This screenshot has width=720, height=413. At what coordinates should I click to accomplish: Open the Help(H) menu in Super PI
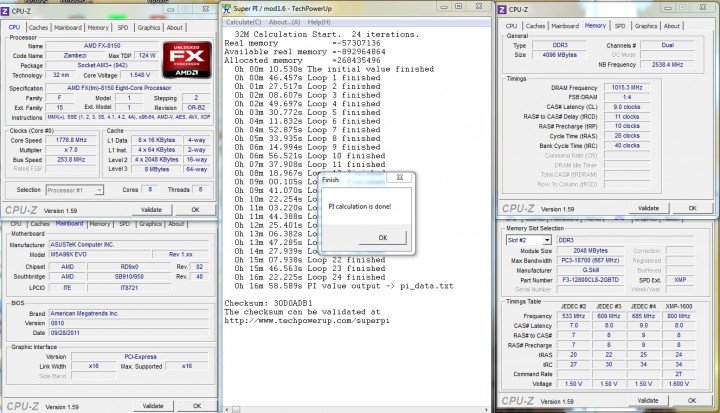click(319, 22)
